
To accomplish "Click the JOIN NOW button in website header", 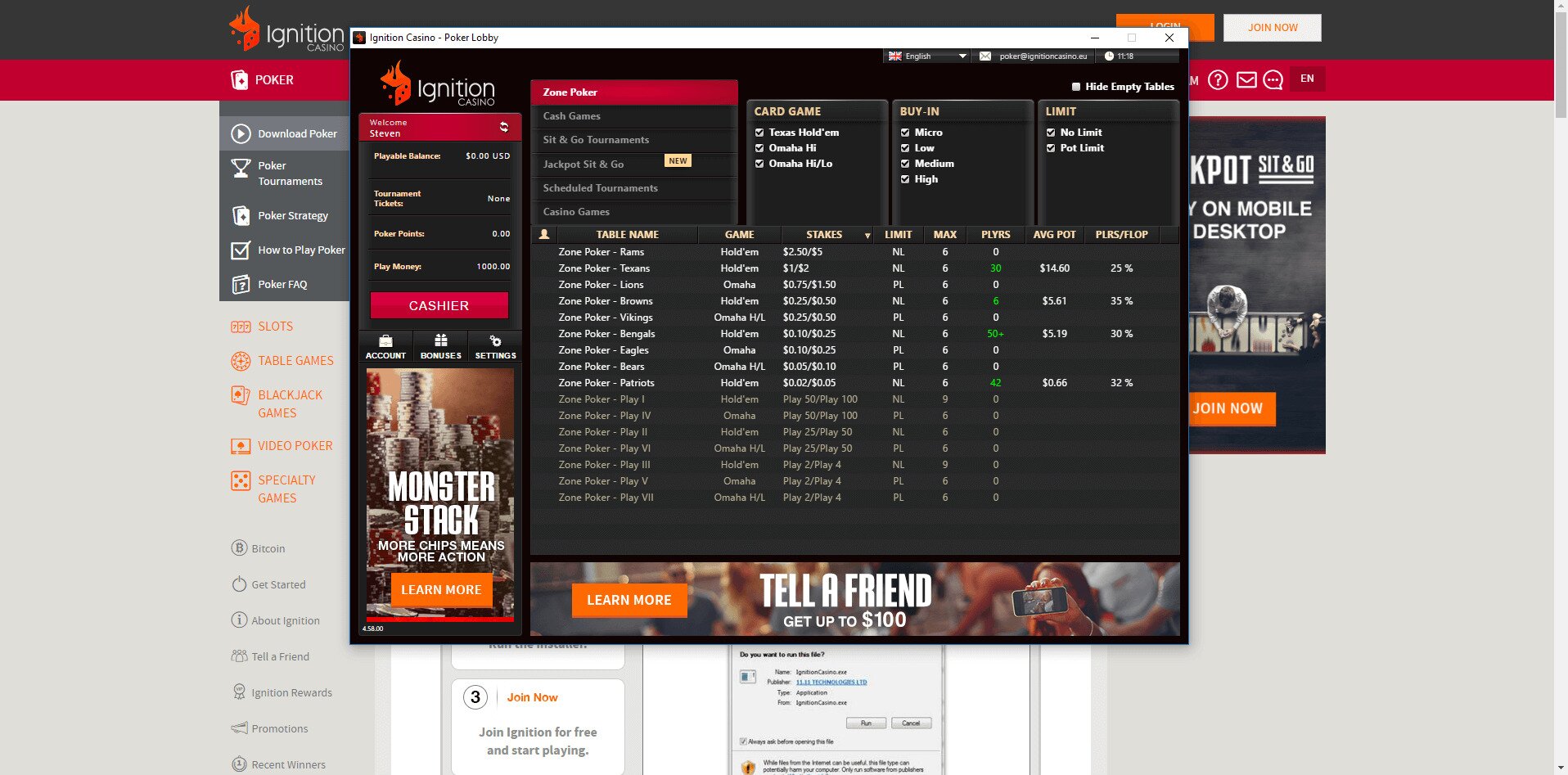I will [x=1272, y=28].
